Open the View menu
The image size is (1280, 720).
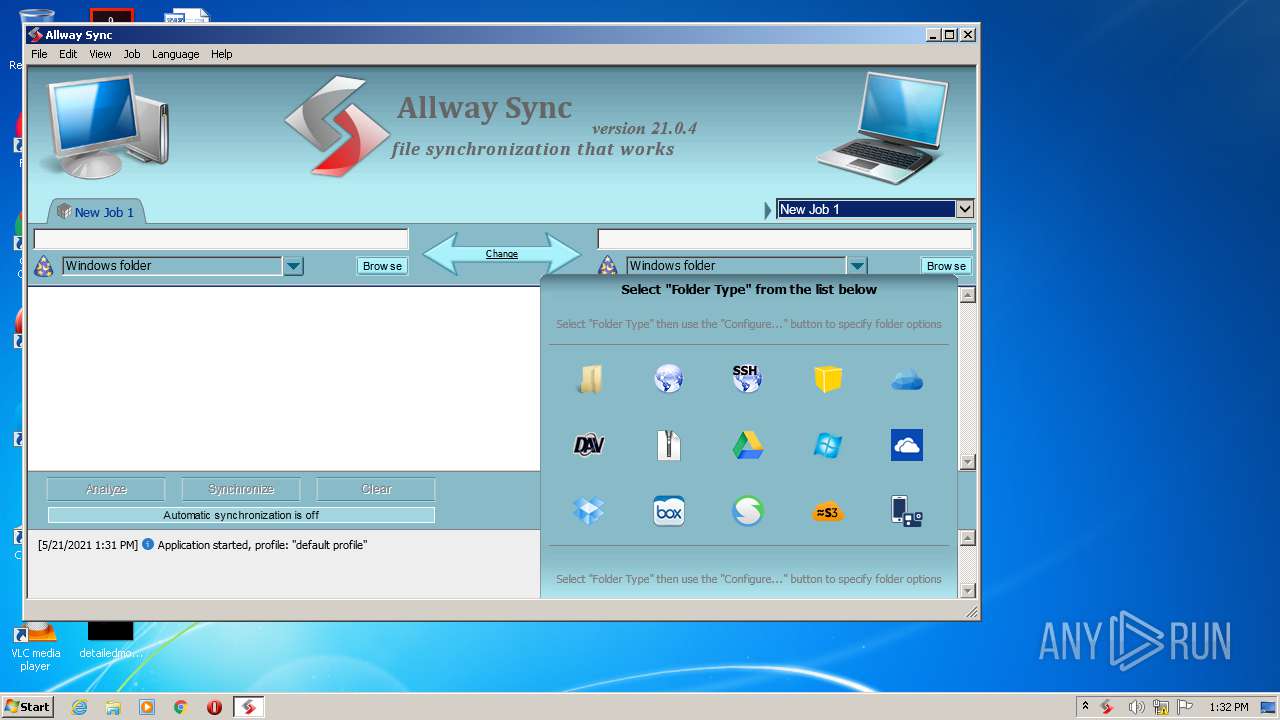(100, 54)
